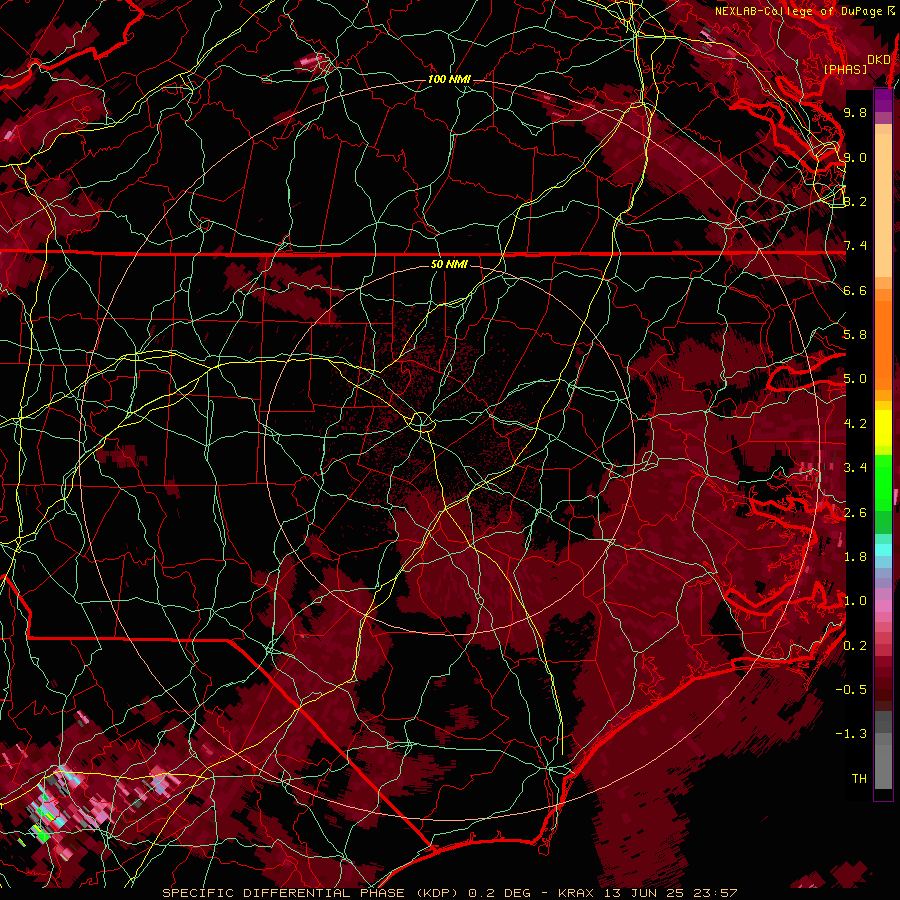Click the 8.2 scale value
The width and height of the screenshot is (900, 900).
coord(855,201)
